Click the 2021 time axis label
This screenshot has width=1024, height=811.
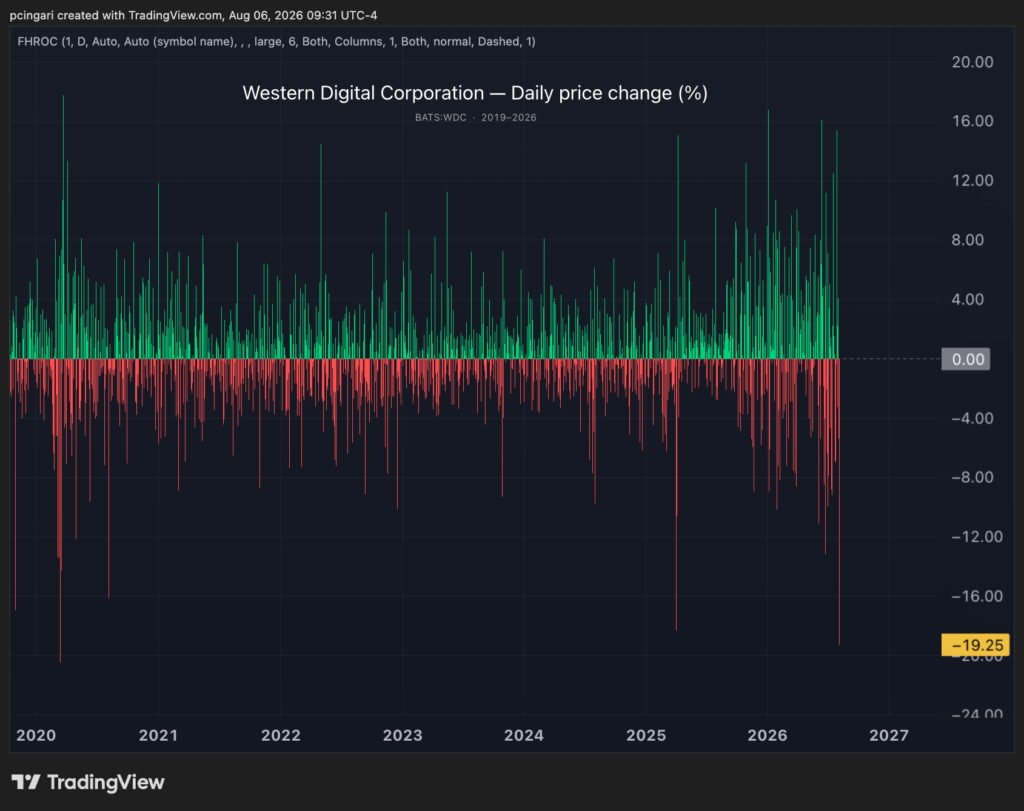point(158,735)
